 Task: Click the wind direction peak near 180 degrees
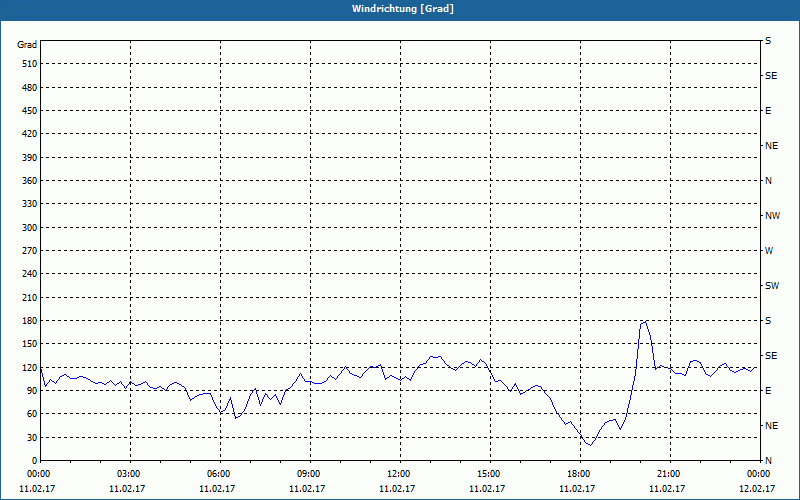point(646,321)
